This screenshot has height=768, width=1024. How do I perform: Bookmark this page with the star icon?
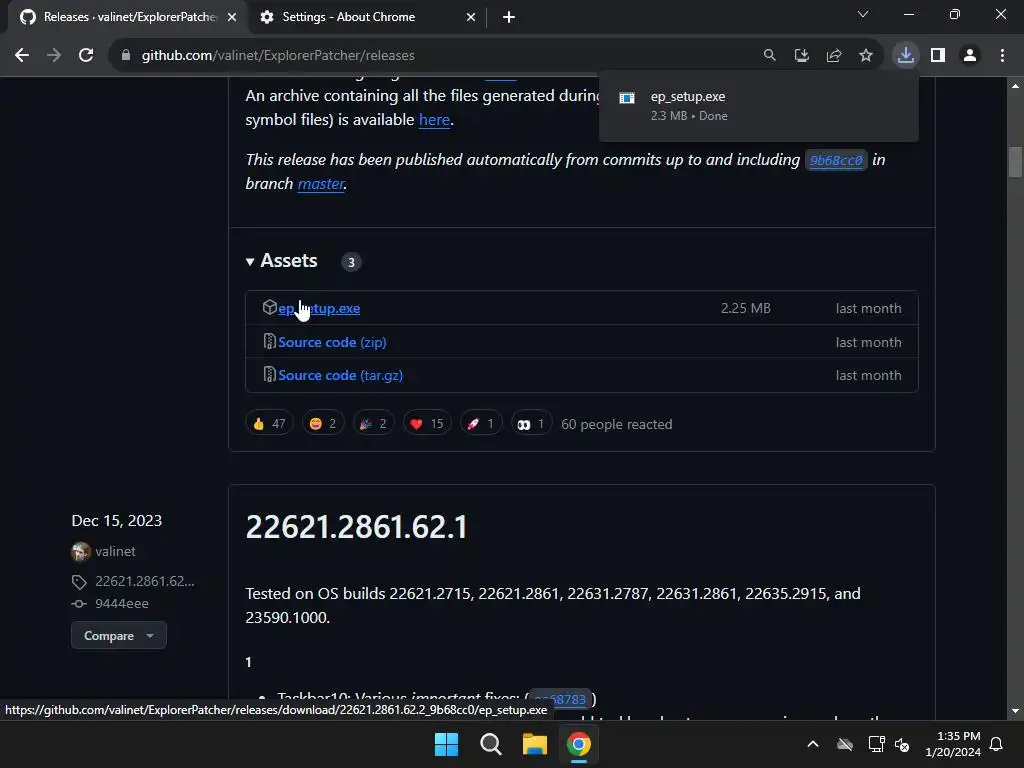pyautogui.click(x=865, y=56)
